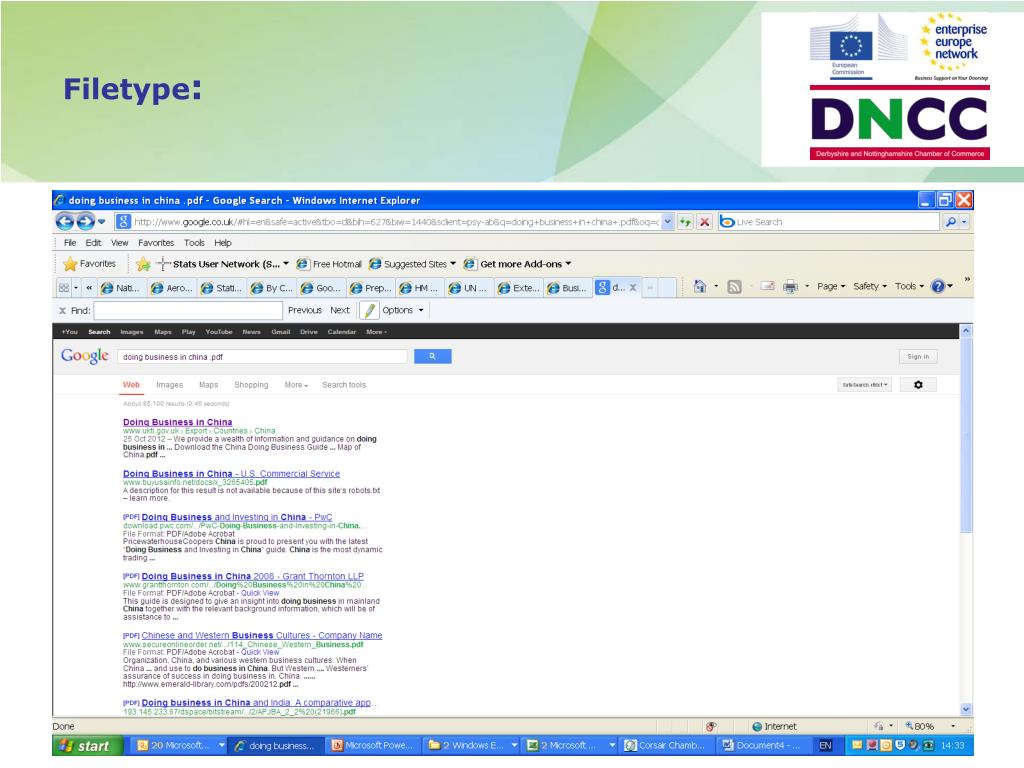Expand Find bar Options dropdown
The image size is (1024, 768).
(x=403, y=310)
